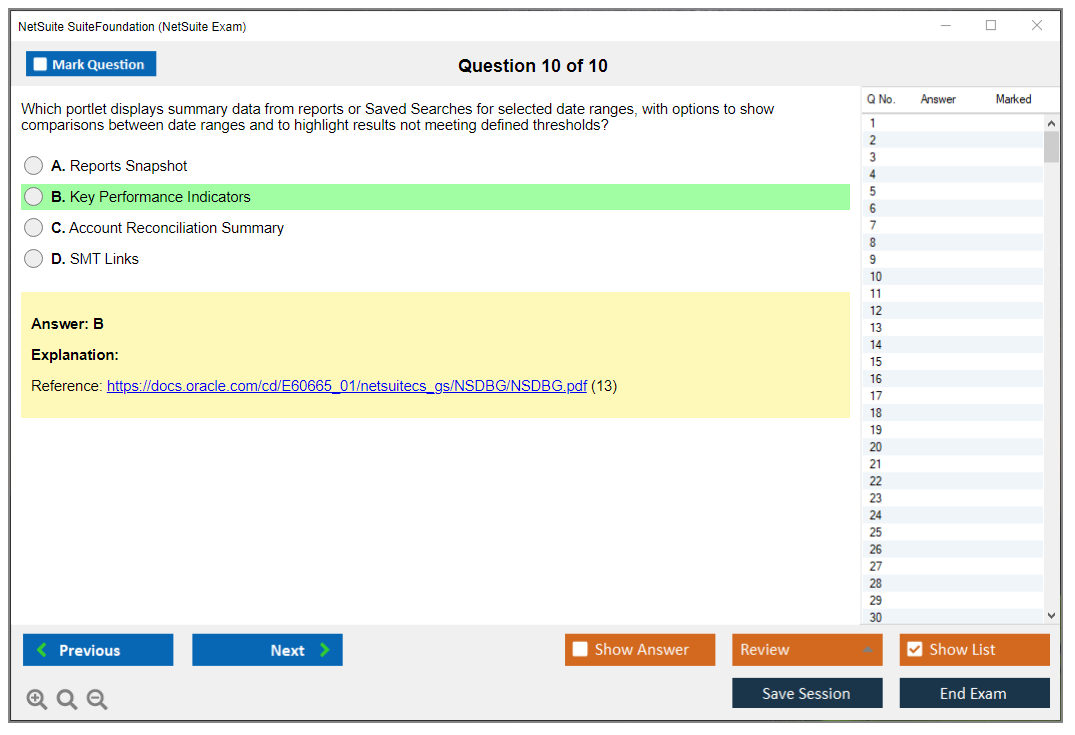Screen dimensions: 1075x735
Task: Select question 23 in the list
Action: (952, 498)
